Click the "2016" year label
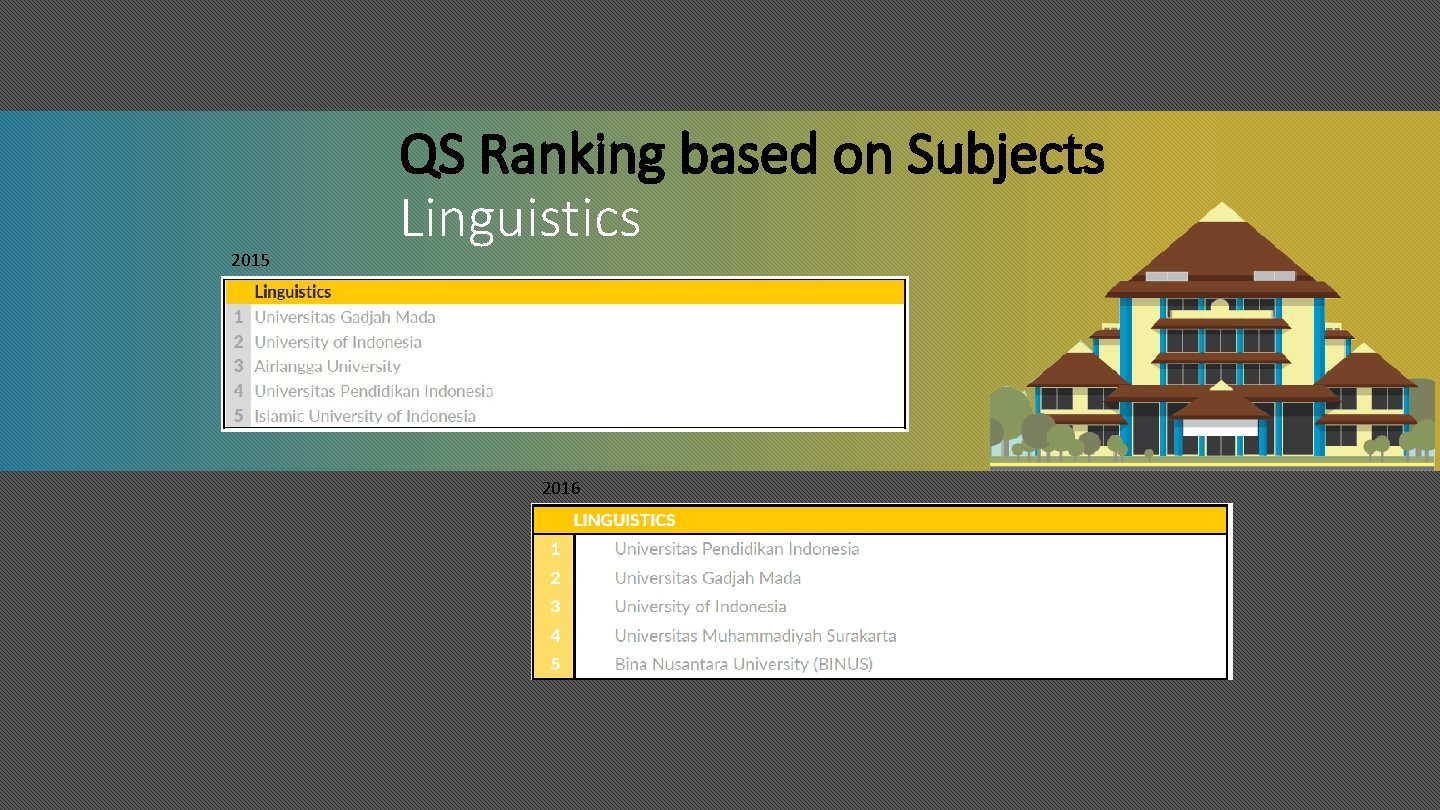 561,488
